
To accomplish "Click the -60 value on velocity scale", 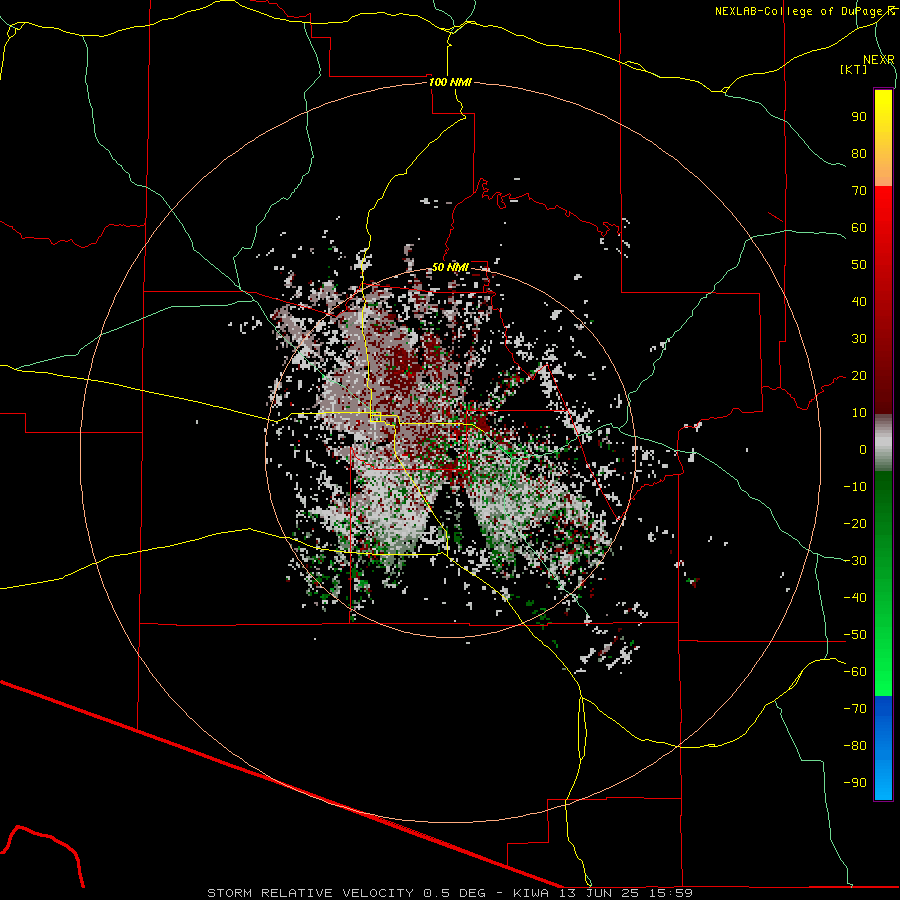I will [x=855, y=672].
